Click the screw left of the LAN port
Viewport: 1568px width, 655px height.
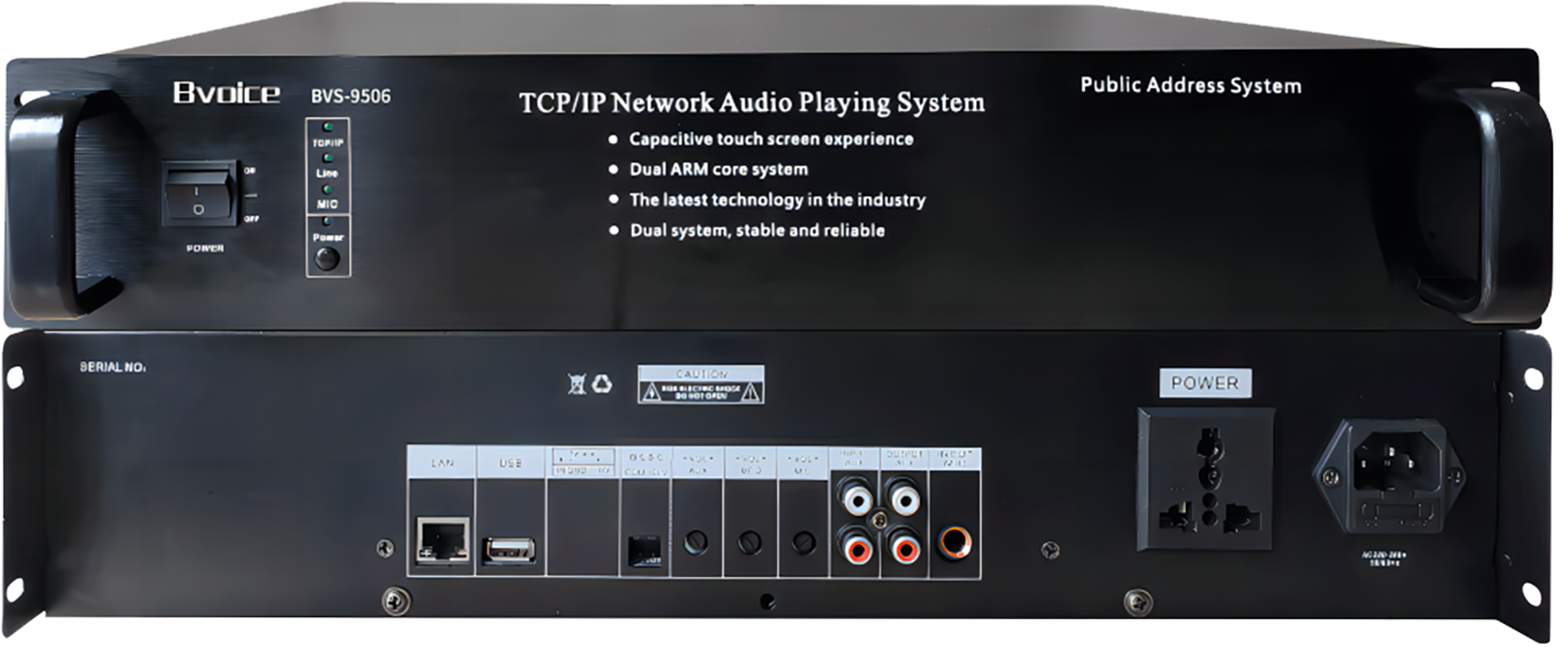(x=384, y=547)
